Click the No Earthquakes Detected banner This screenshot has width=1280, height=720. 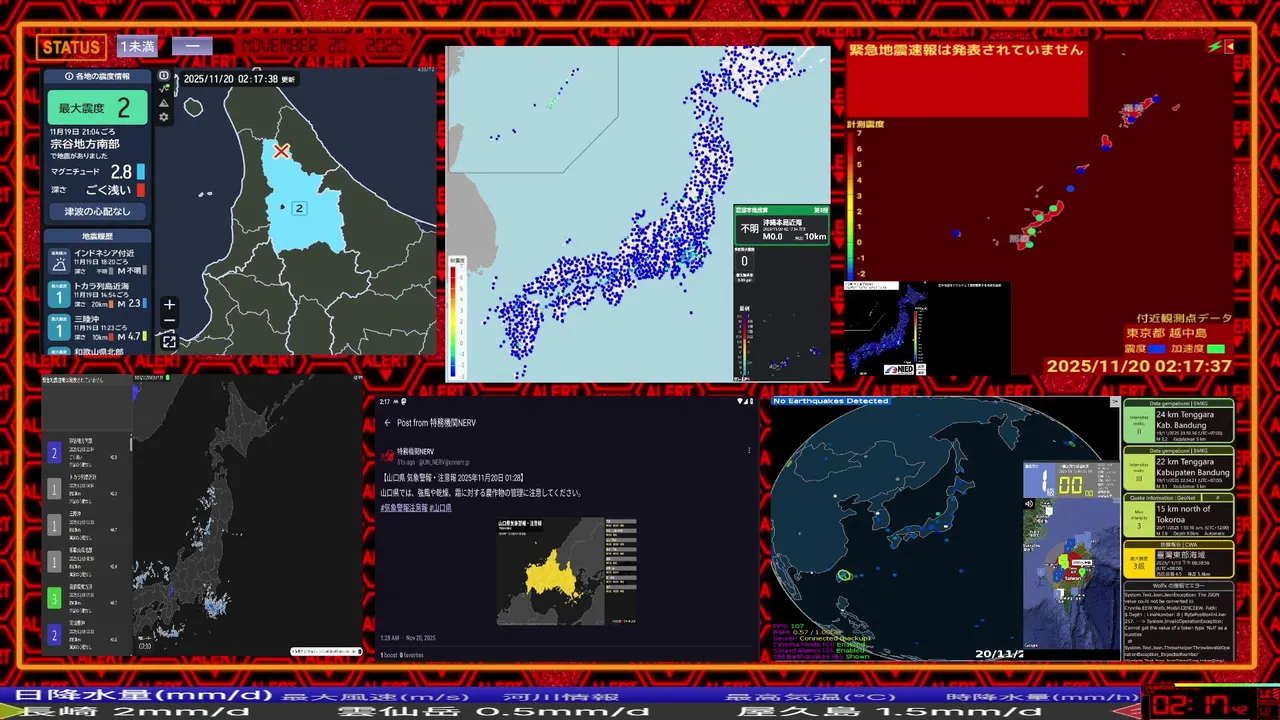tap(831, 401)
